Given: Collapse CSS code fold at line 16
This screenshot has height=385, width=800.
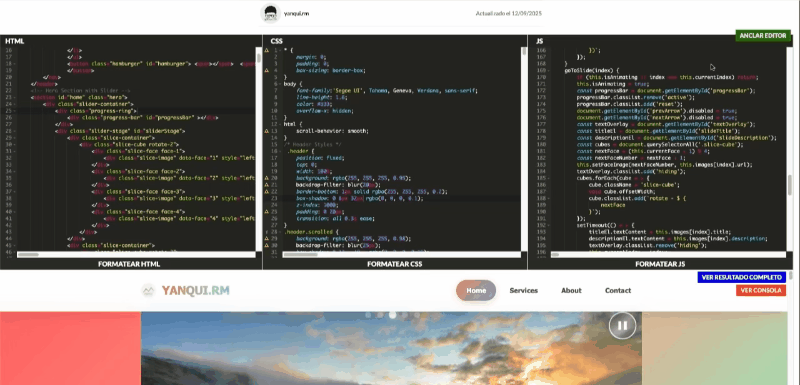Looking at the screenshot, I should click(x=280, y=151).
